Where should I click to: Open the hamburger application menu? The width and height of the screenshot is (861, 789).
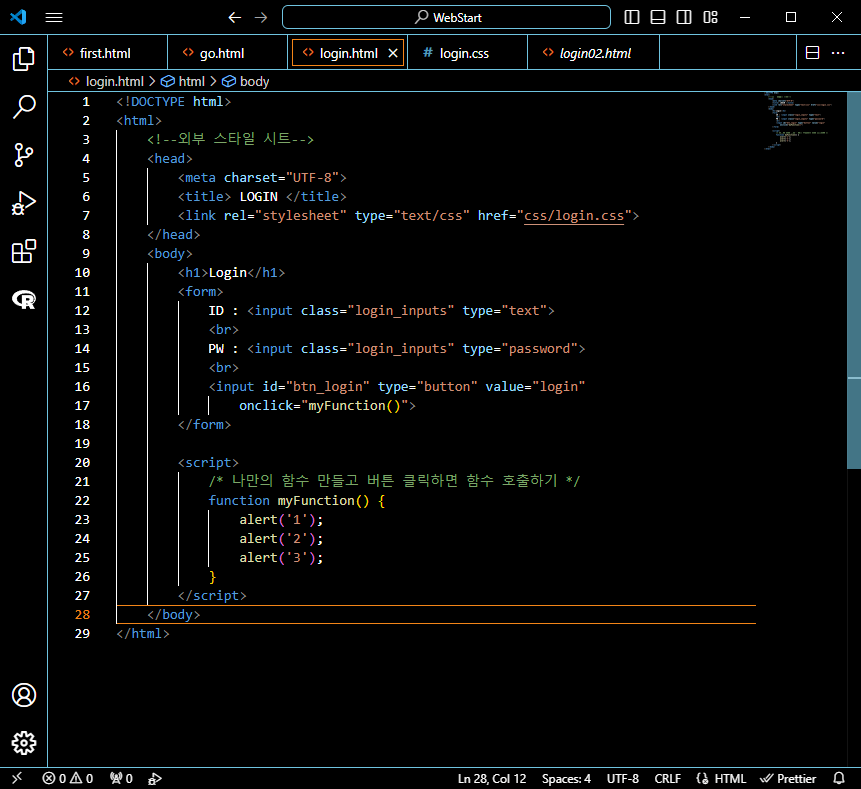click(54, 18)
